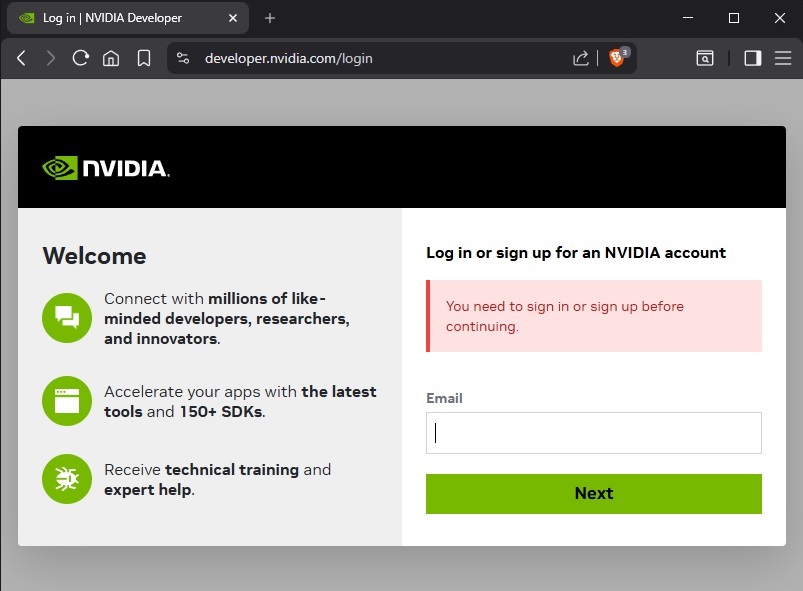The image size is (803, 591).
Task: Open site settings icon in address bar
Action: 183,58
